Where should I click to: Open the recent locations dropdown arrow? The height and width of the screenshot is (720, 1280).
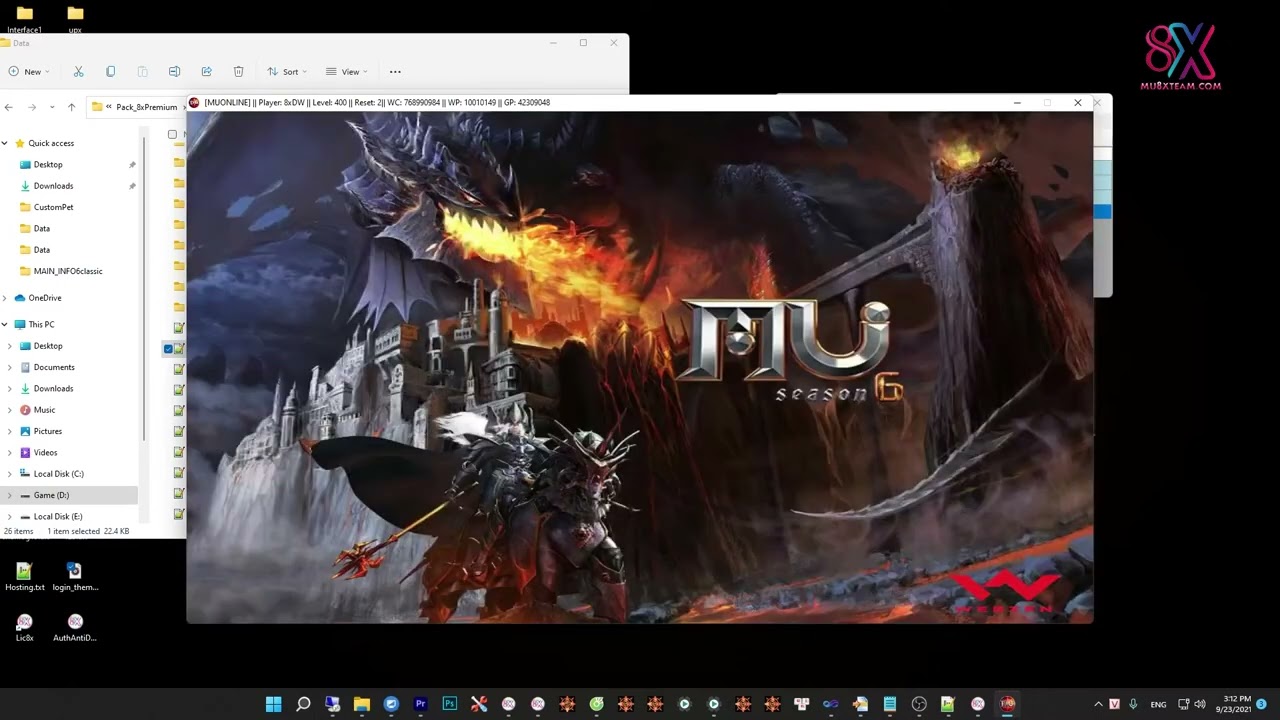click(51, 107)
